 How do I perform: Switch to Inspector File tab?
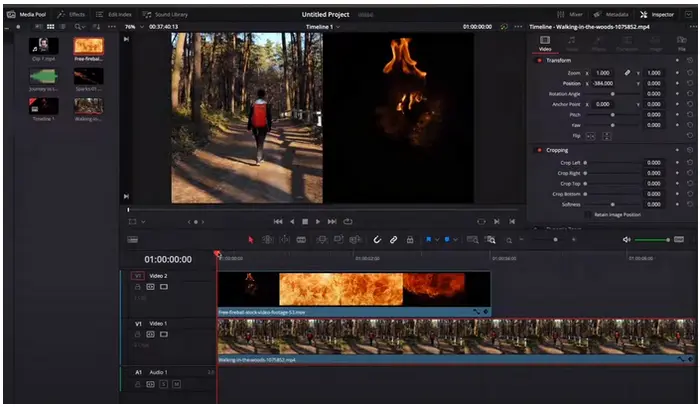pyautogui.click(x=682, y=44)
